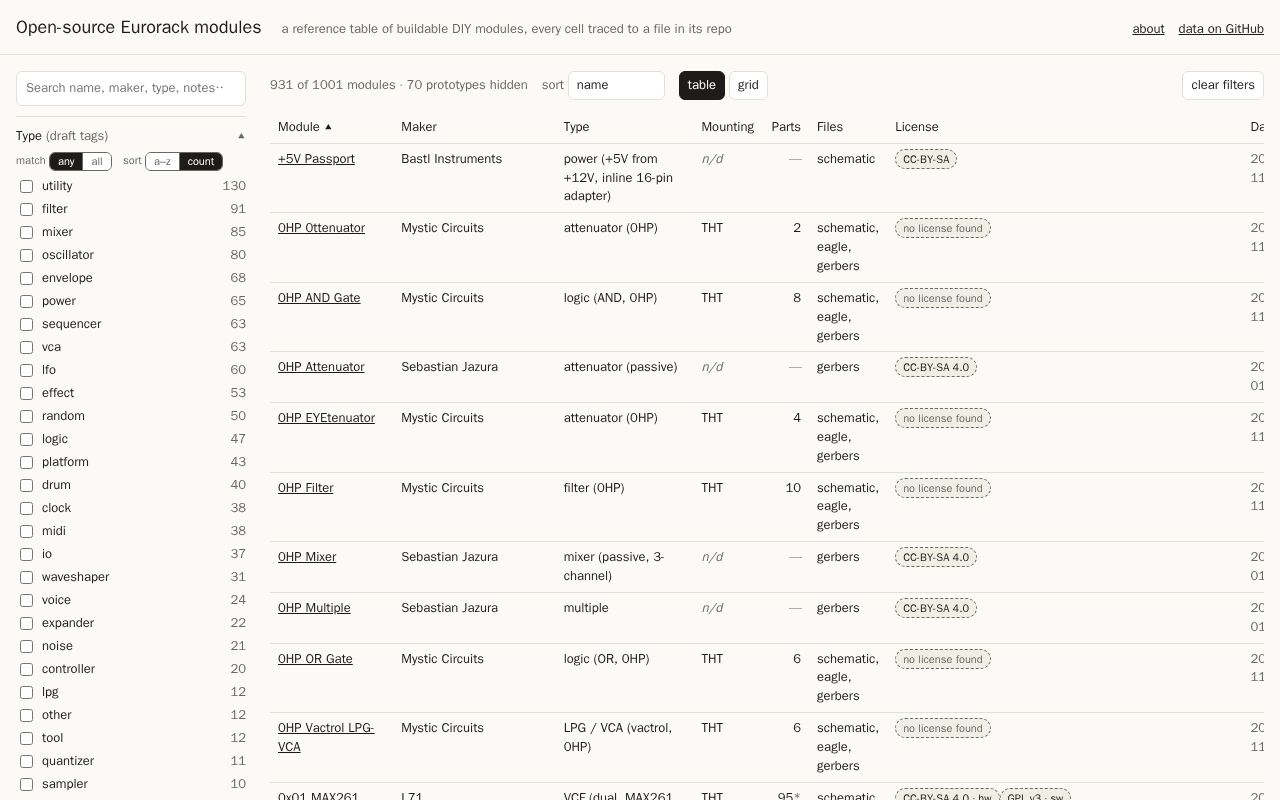Open the 0HP AND Gate module

tap(319, 298)
